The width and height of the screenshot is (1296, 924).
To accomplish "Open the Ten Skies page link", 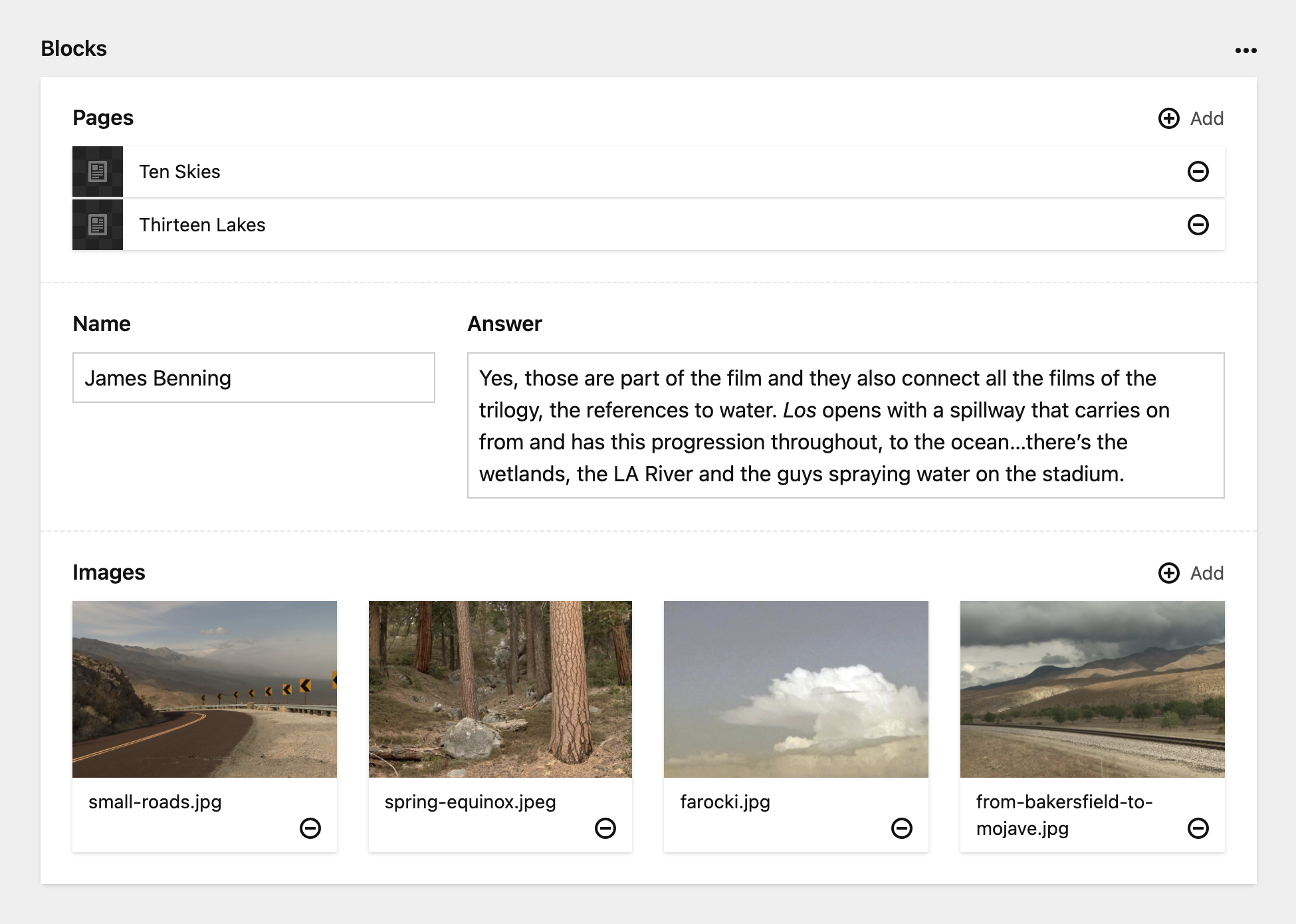I will pyautogui.click(x=179, y=172).
